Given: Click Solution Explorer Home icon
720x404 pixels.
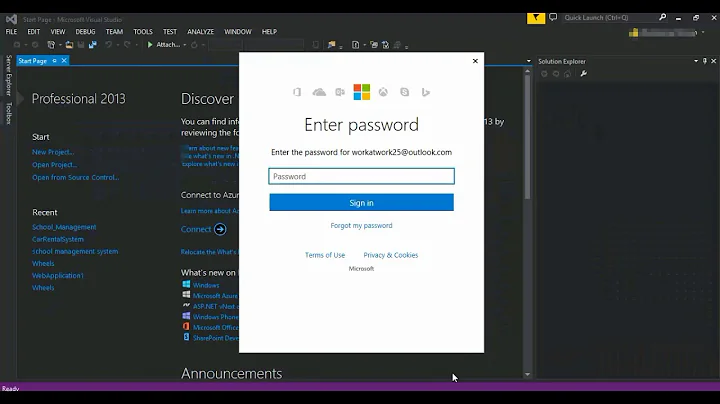Looking at the screenshot, I should pos(568,73).
